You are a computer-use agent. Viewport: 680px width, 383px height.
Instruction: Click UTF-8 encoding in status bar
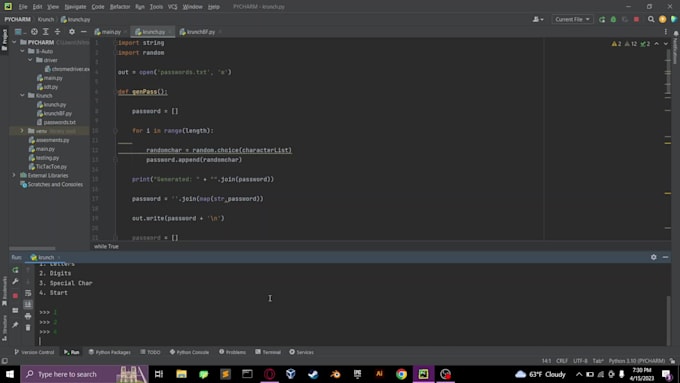click(x=580, y=361)
